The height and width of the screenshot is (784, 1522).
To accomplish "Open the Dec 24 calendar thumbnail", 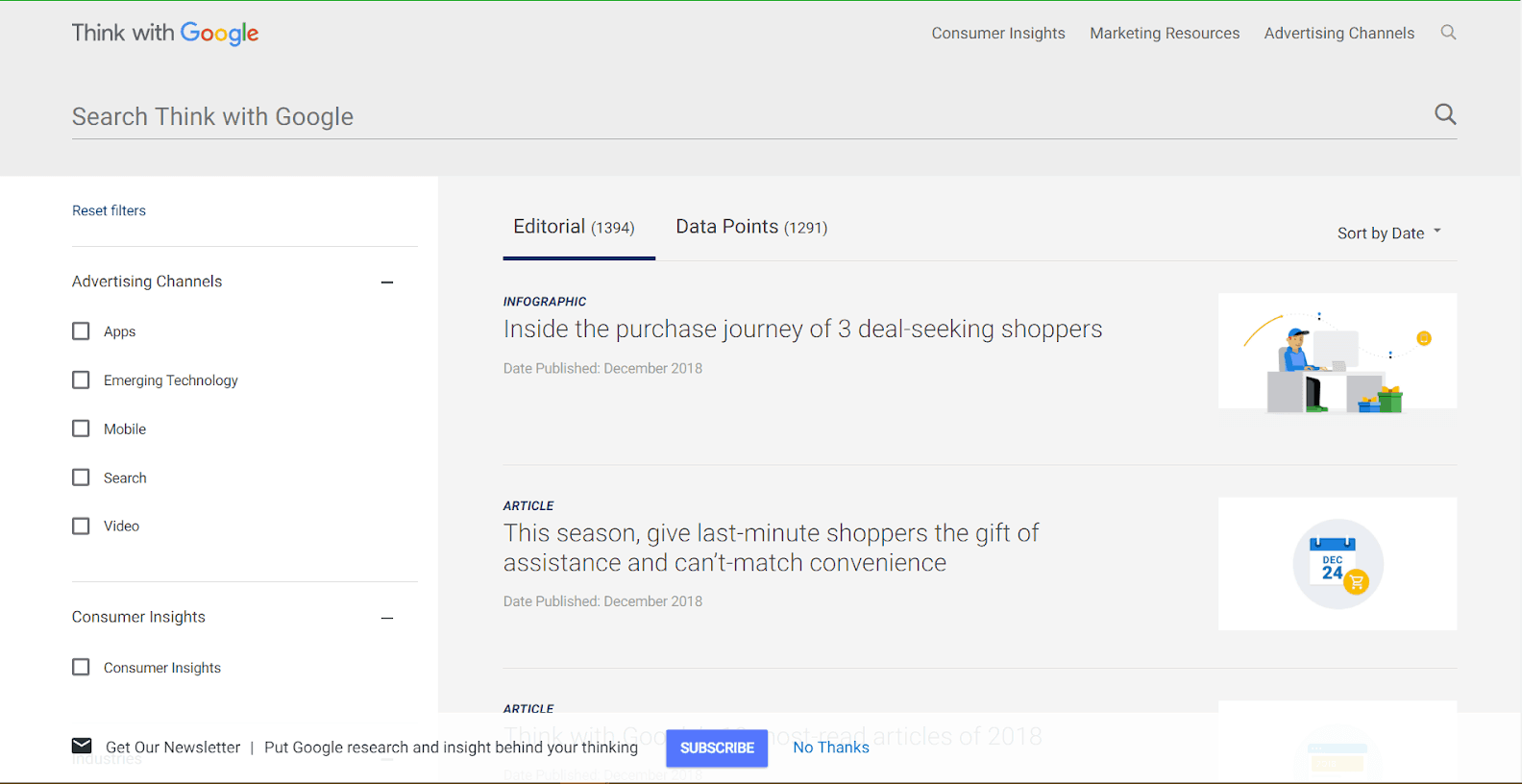I will pos(1338,564).
